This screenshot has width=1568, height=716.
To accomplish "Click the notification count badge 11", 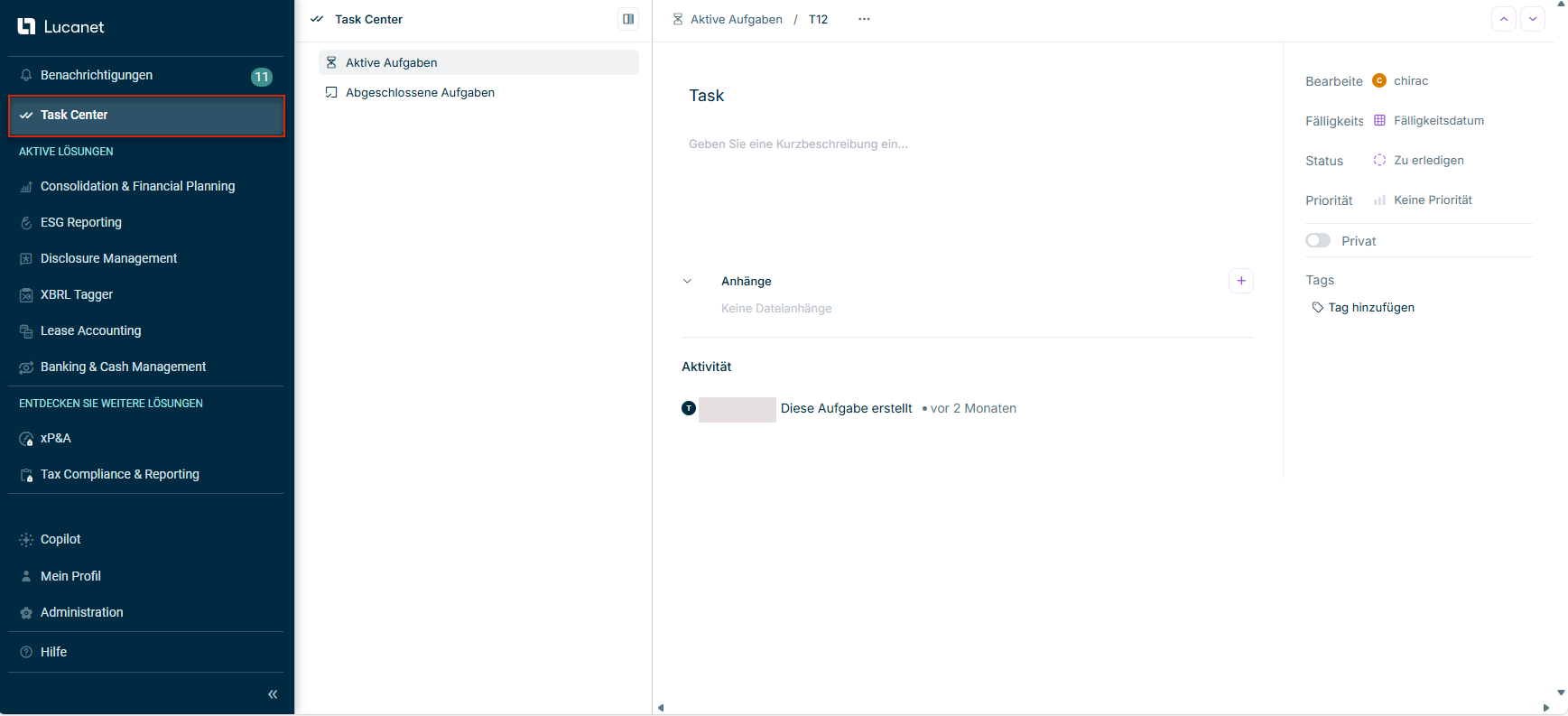I will (x=262, y=77).
